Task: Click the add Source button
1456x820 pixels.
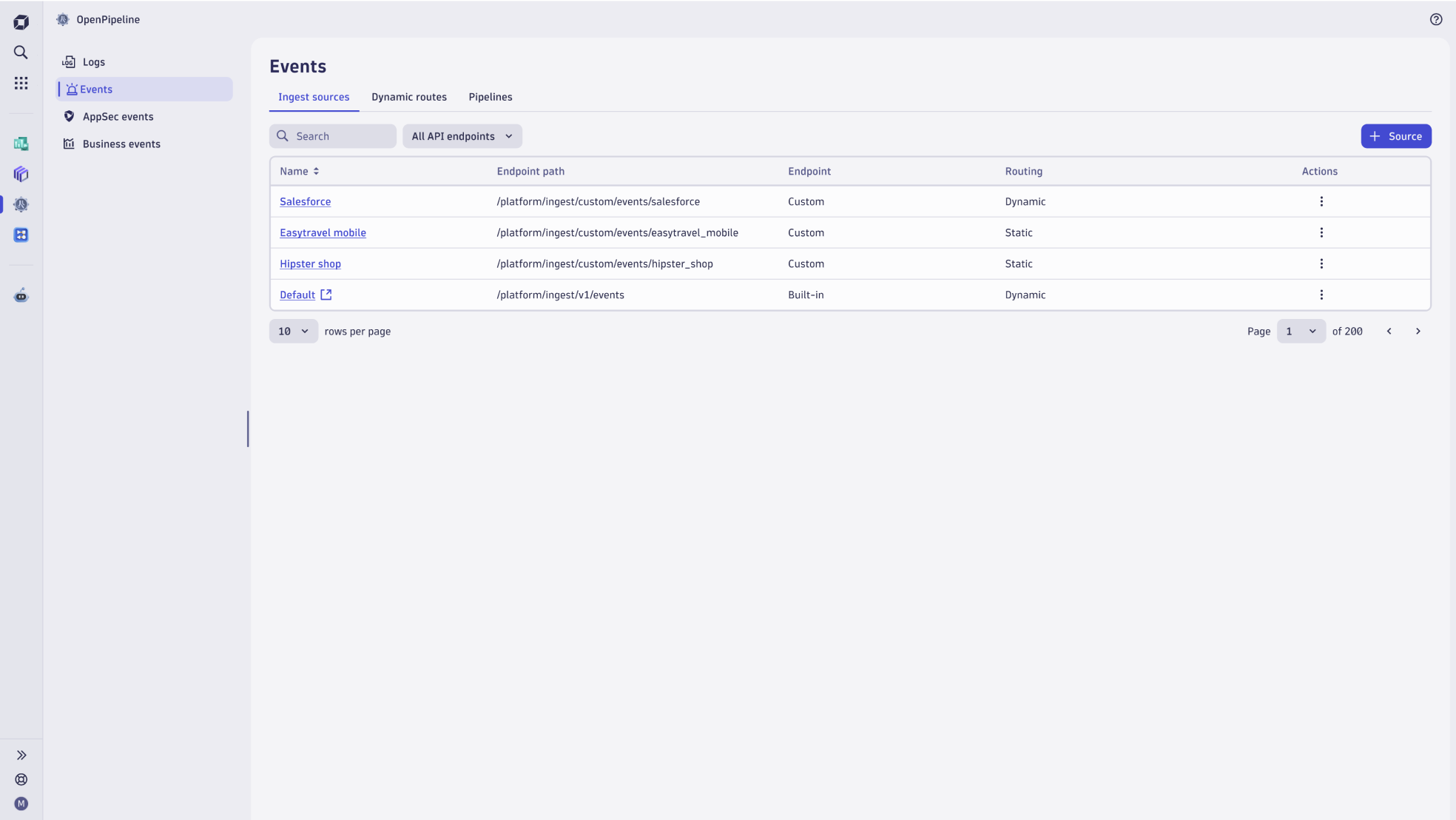Action: pyautogui.click(x=1395, y=136)
